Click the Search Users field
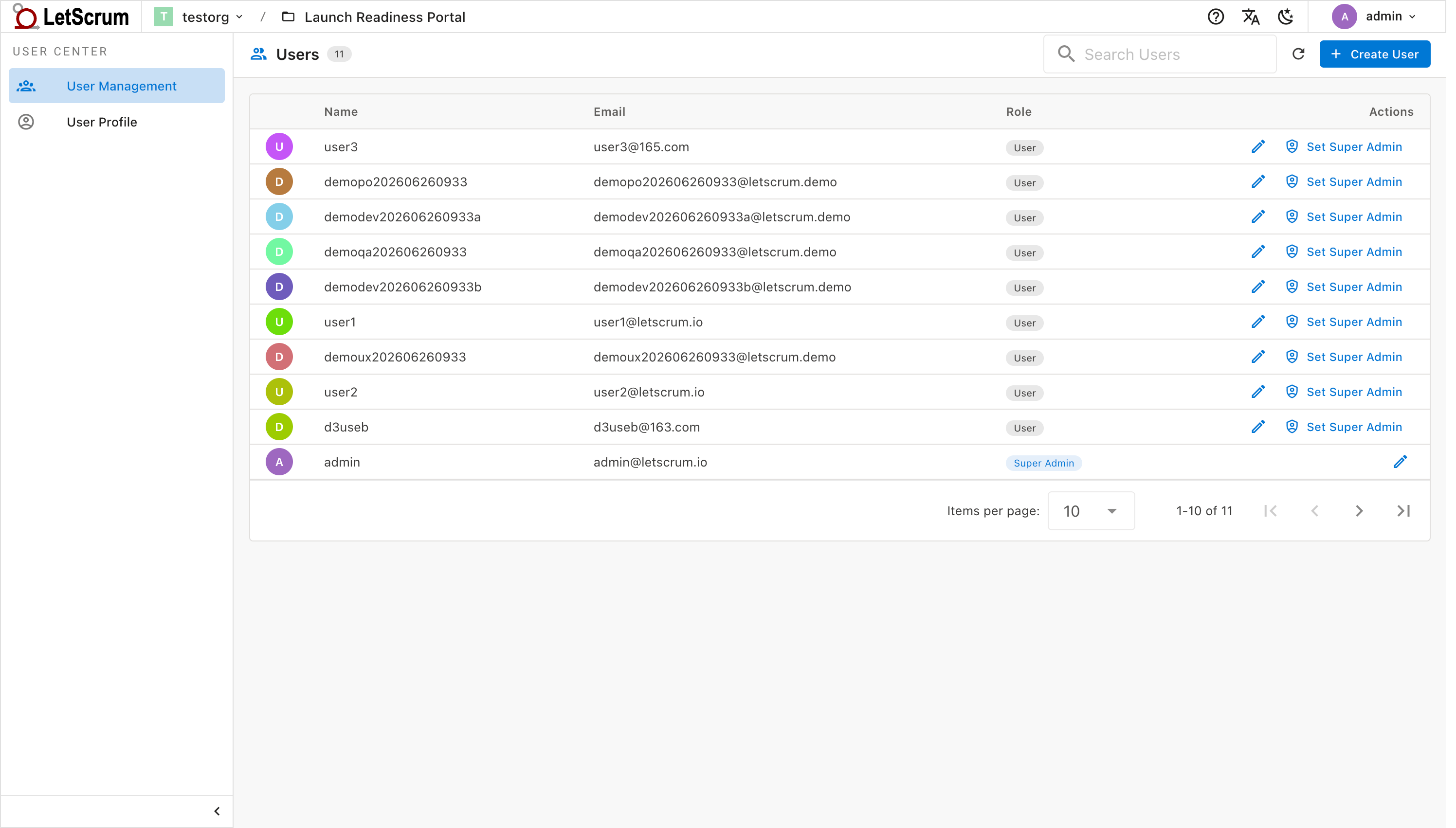 (1160, 54)
